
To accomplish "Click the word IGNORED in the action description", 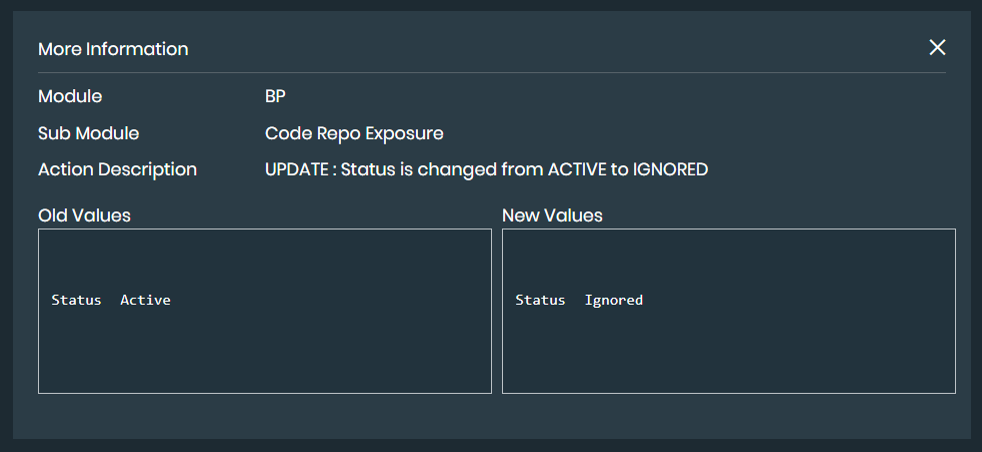I will click(670, 169).
